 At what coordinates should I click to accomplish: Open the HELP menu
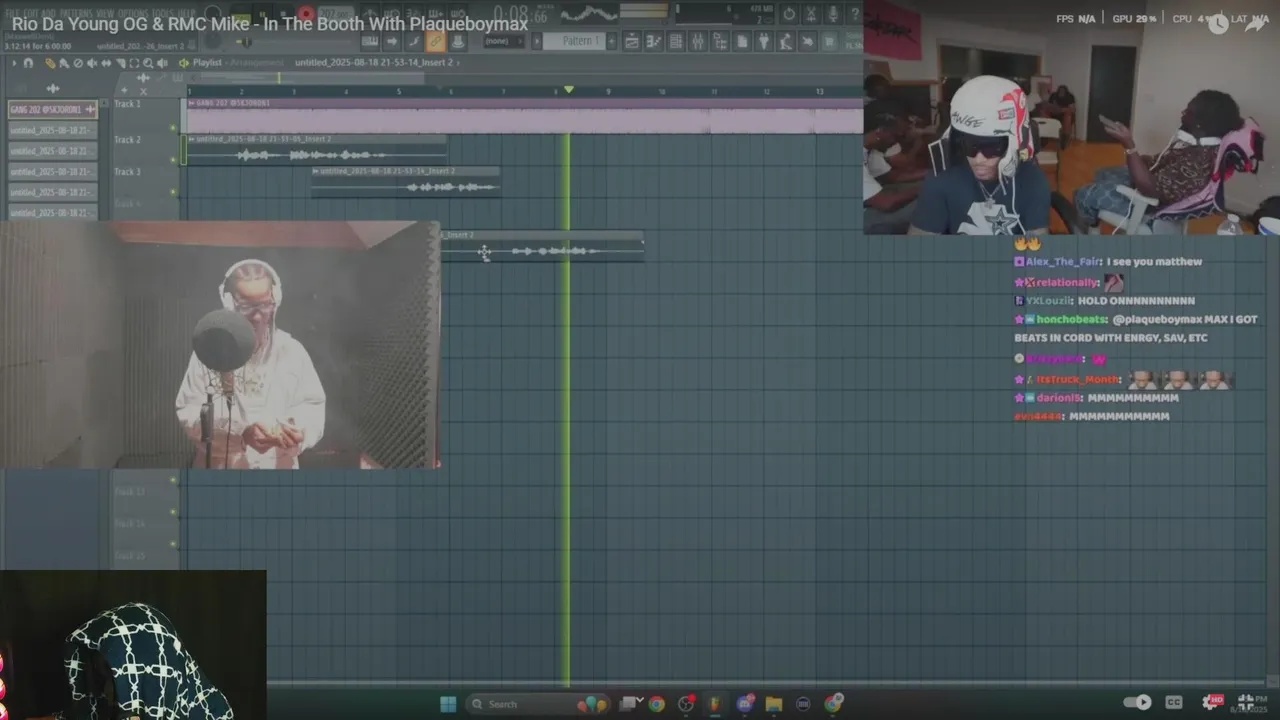[x=186, y=13]
